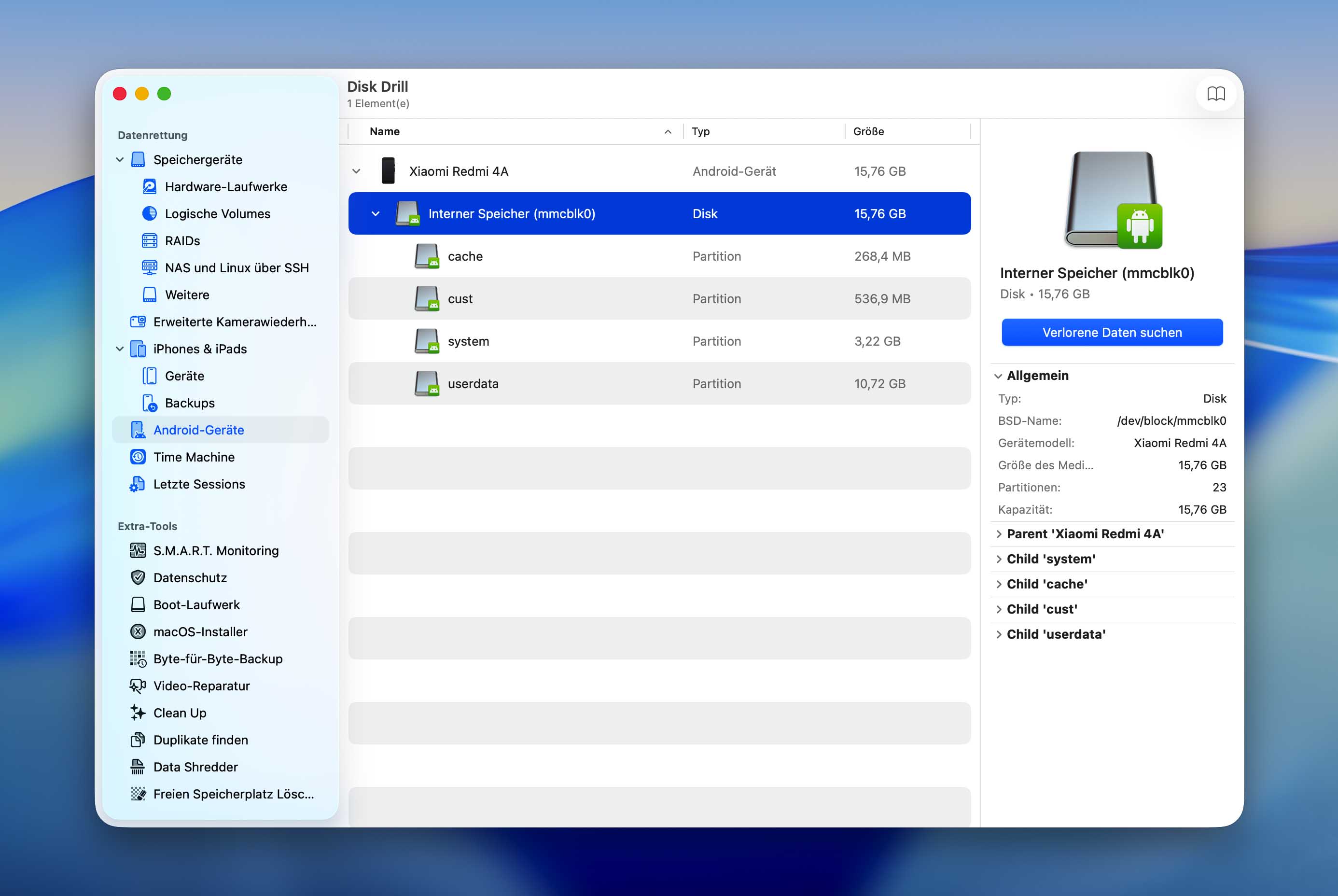Collapse the Speichergeräte sidebar group
The height and width of the screenshot is (896, 1338).
(119, 159)
